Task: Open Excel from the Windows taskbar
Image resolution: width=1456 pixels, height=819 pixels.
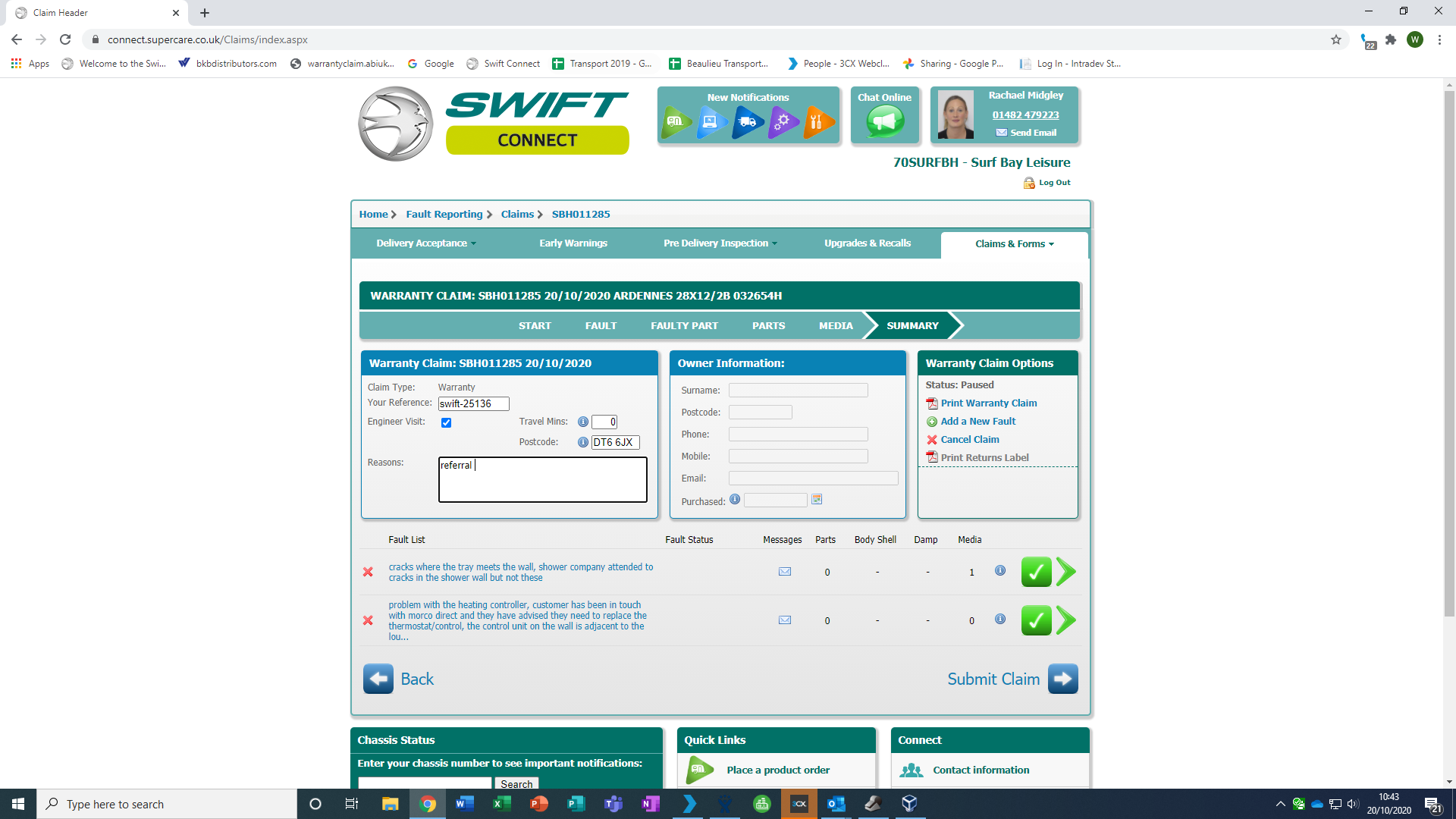Action: point(501,804)
